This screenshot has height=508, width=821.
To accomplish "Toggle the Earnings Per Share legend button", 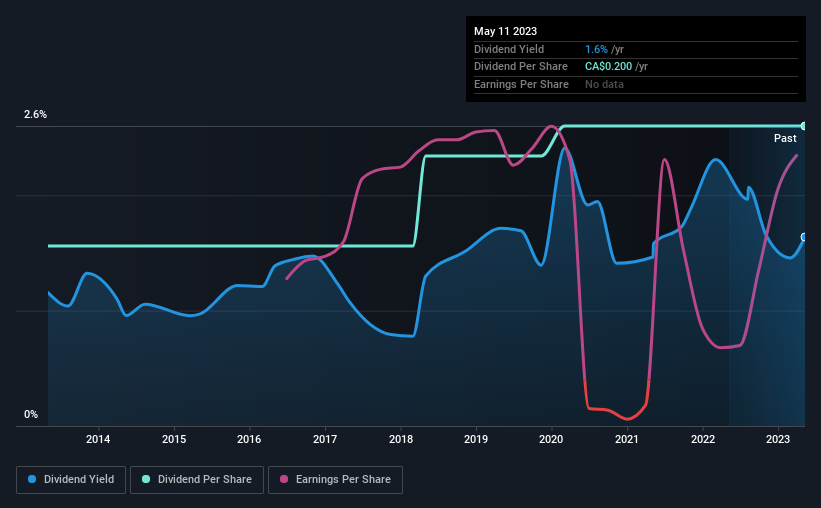I will (x=335, y=480).
